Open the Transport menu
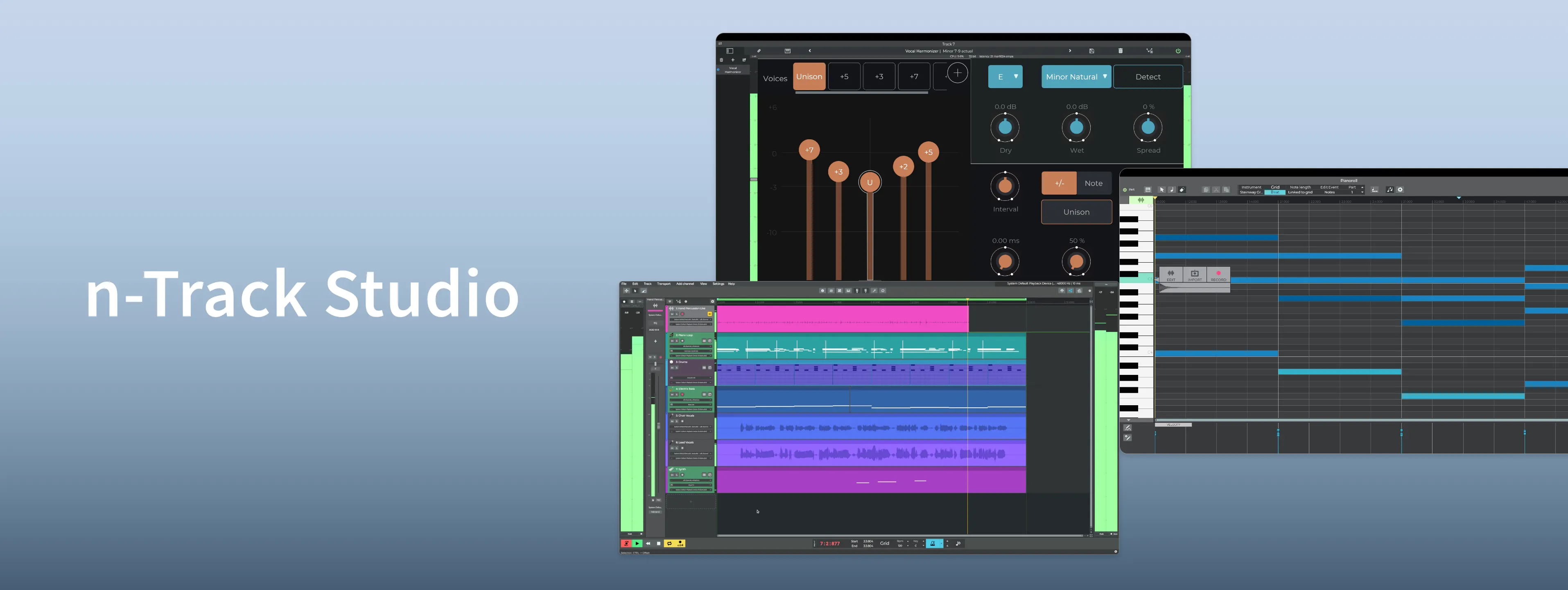The height and width of the screenshot is (590, 1568). point(664,284)
